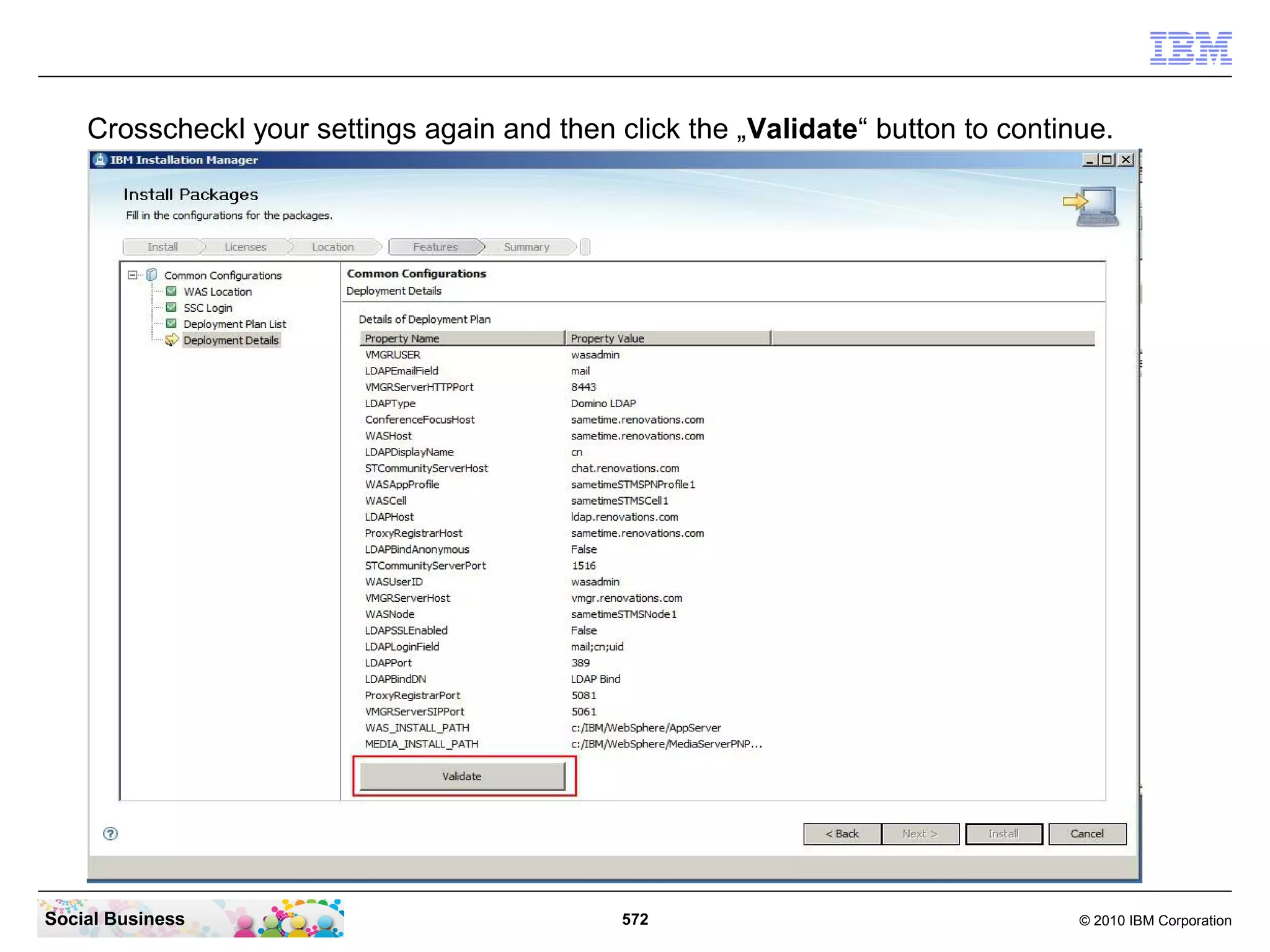Click the Validate button
1270x952 pixels.
462,776
